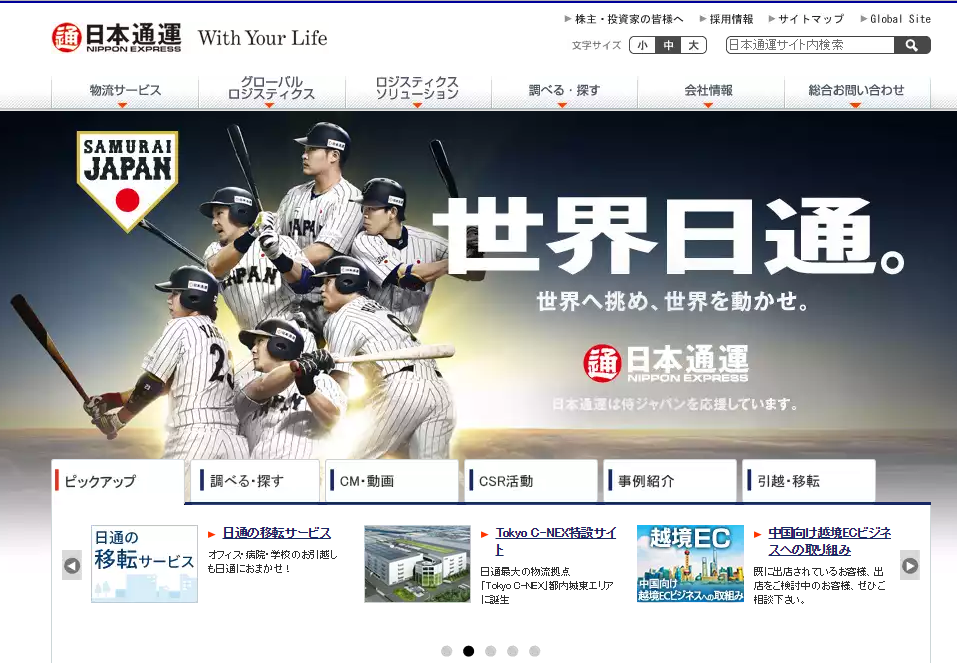Click the Nippon Express logo in header

pyautogui.click(x=117, y=38)
